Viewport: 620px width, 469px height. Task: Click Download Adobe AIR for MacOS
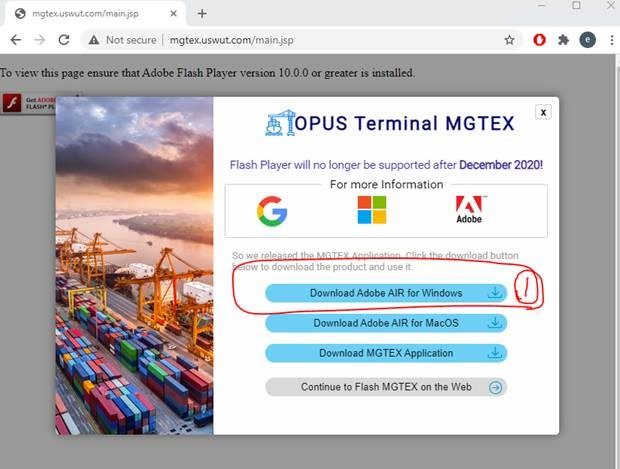pyautogui.click(x=386, y=323)
